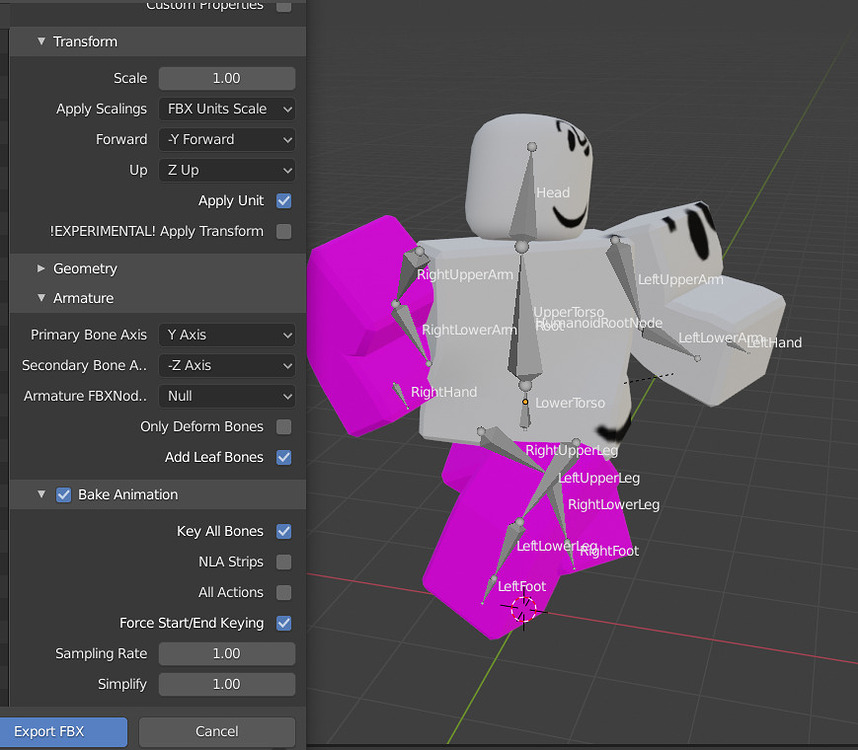Uncheck the Bake Animation checkbox
The height and width of the screenshot is (750, 858).
(63, 495)
